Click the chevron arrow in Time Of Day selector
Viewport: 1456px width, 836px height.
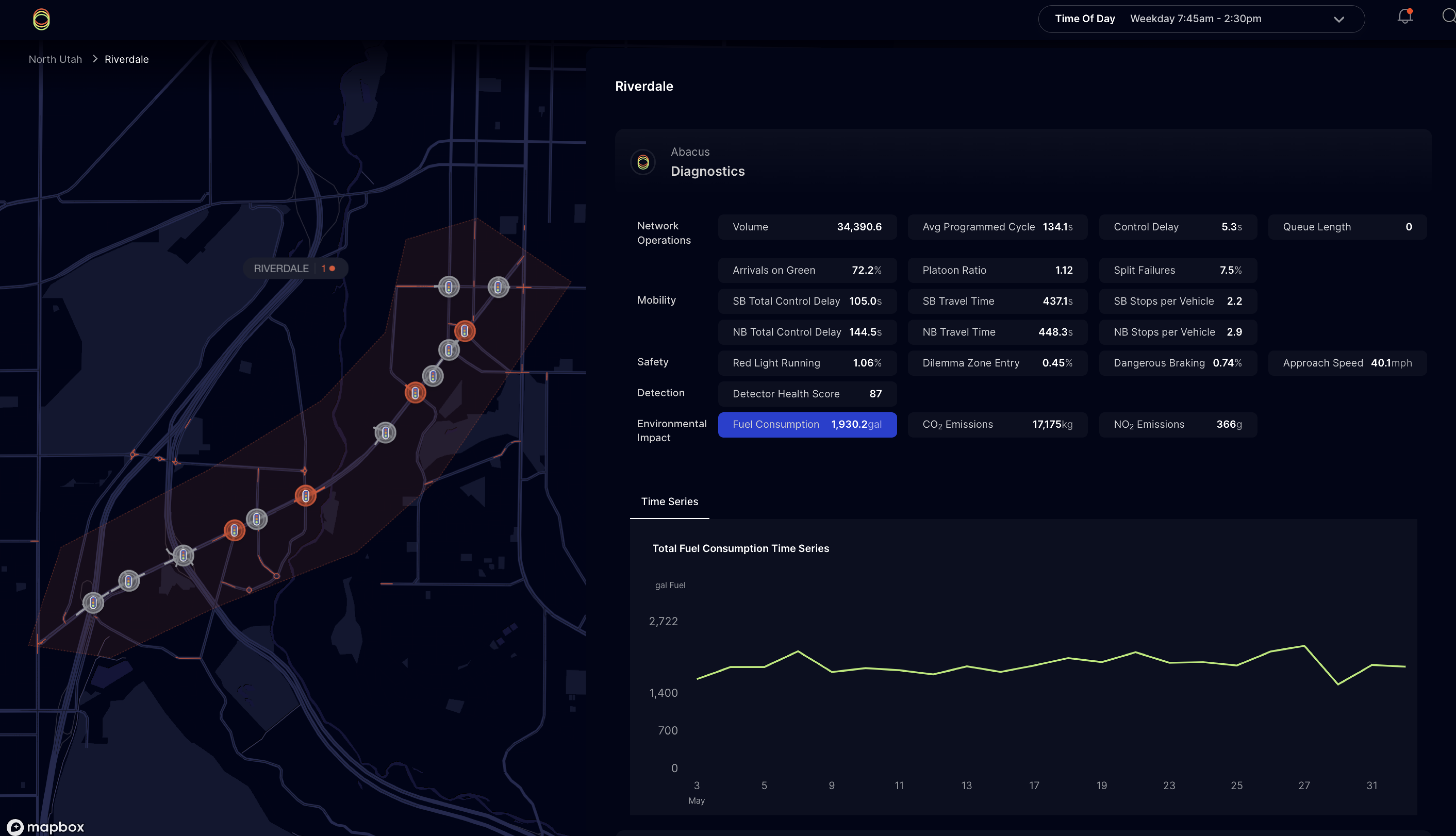point(1338,20)
